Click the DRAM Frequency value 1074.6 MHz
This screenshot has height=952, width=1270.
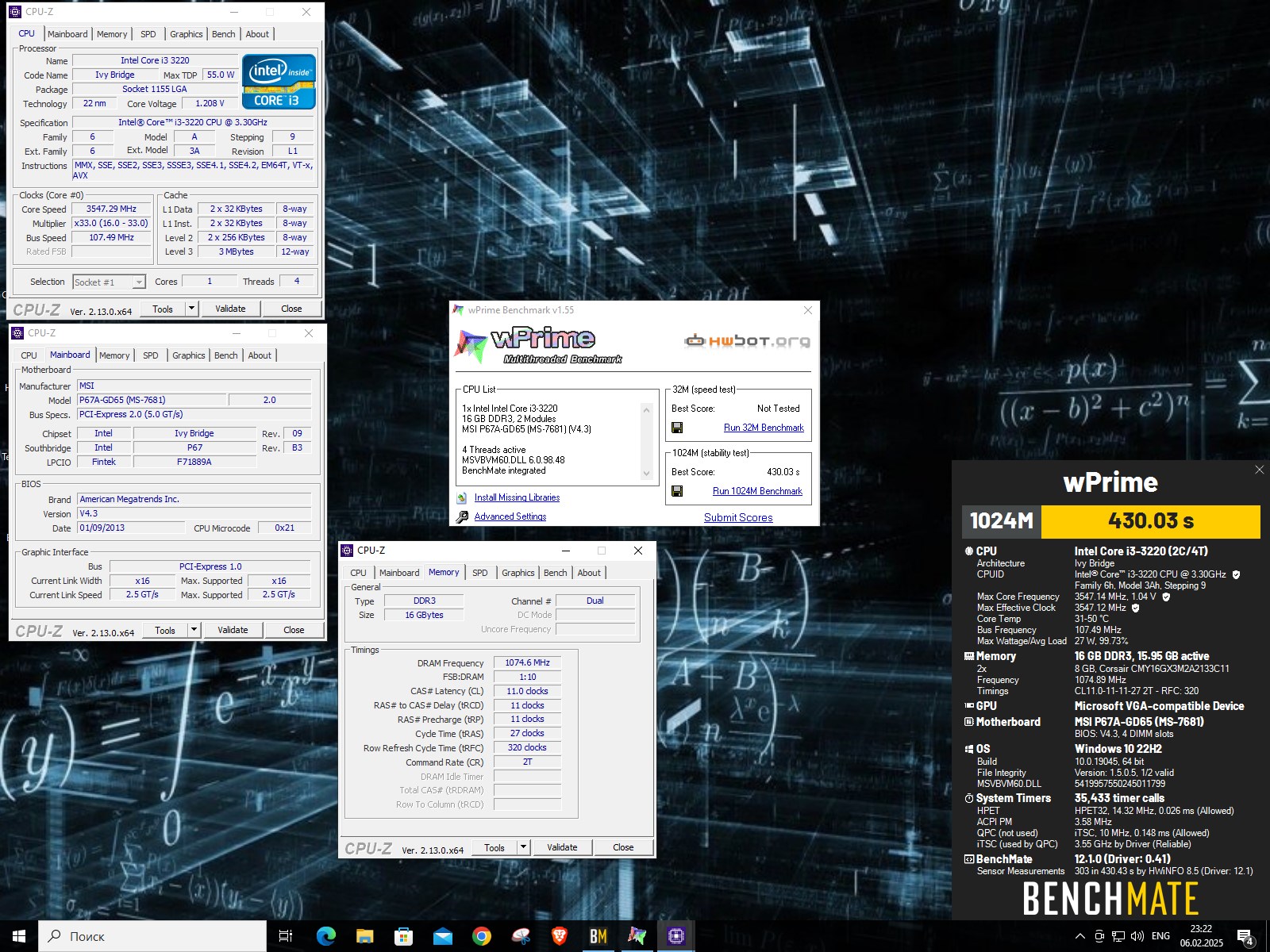tap(527, 662)
